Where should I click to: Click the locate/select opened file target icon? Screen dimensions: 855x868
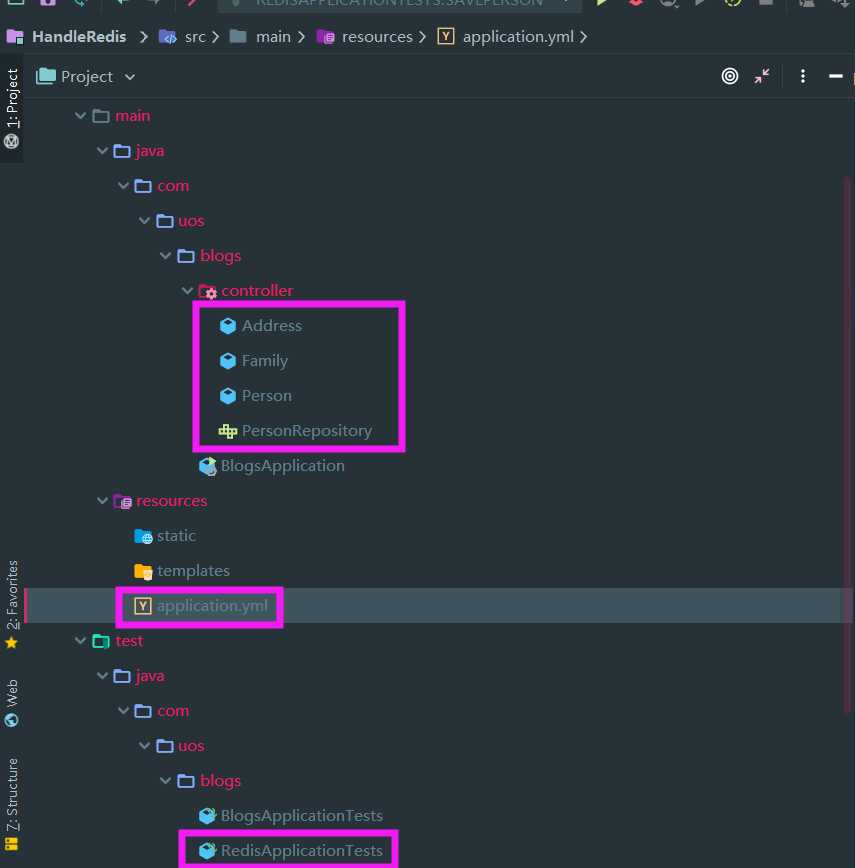click(x=729, y=76)
